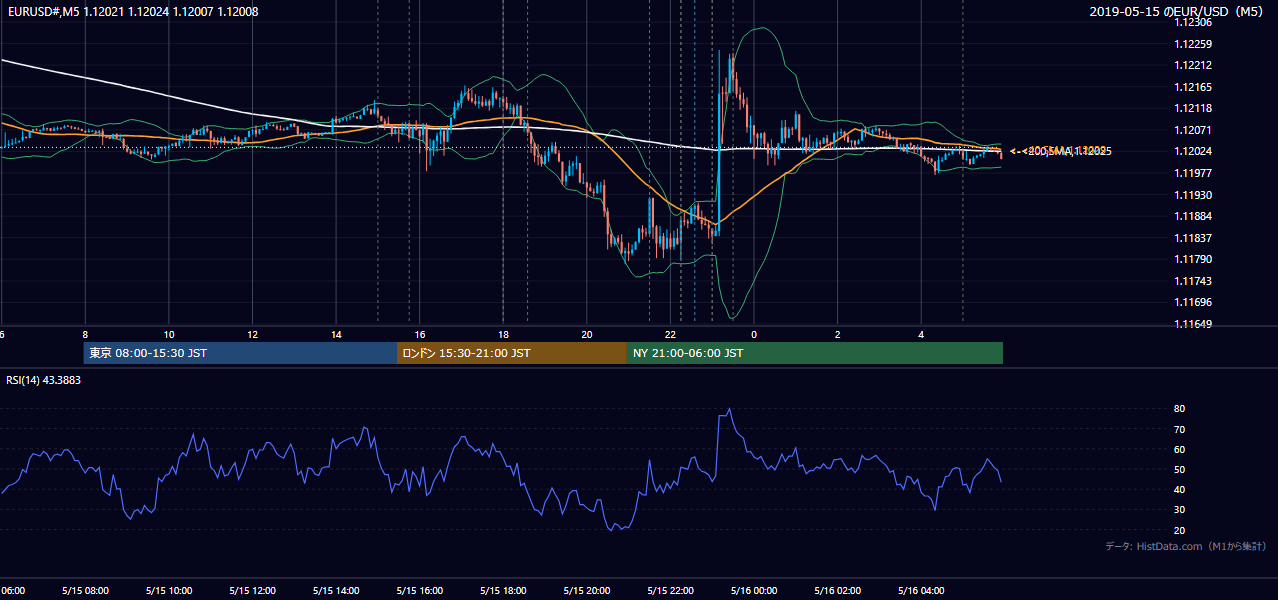Click the 5/15 18:00 bottom axis label
The width and height of the screenshot is (1278, 600).
click(x=503, y=591)
